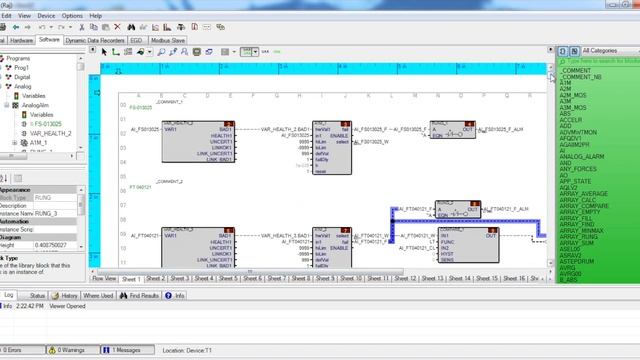Click the canvas horizontal scrollbar thumb
This screenshot has height=360, width=640.
(x=250, y=271)
